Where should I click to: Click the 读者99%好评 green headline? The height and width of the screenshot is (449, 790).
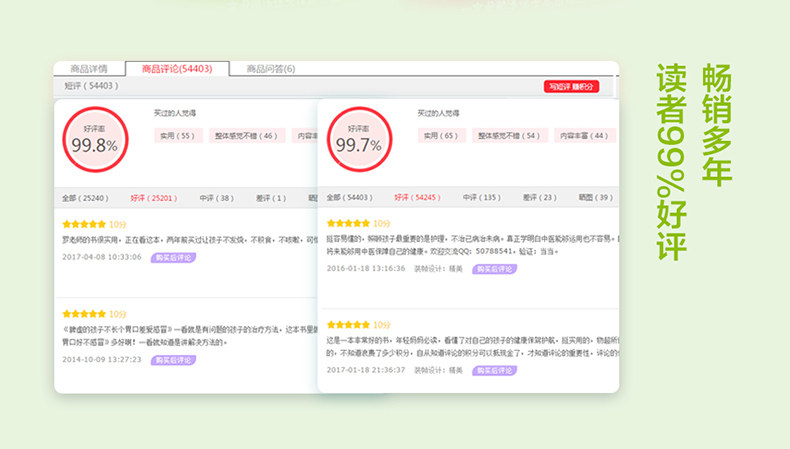(x=672, y=162)
